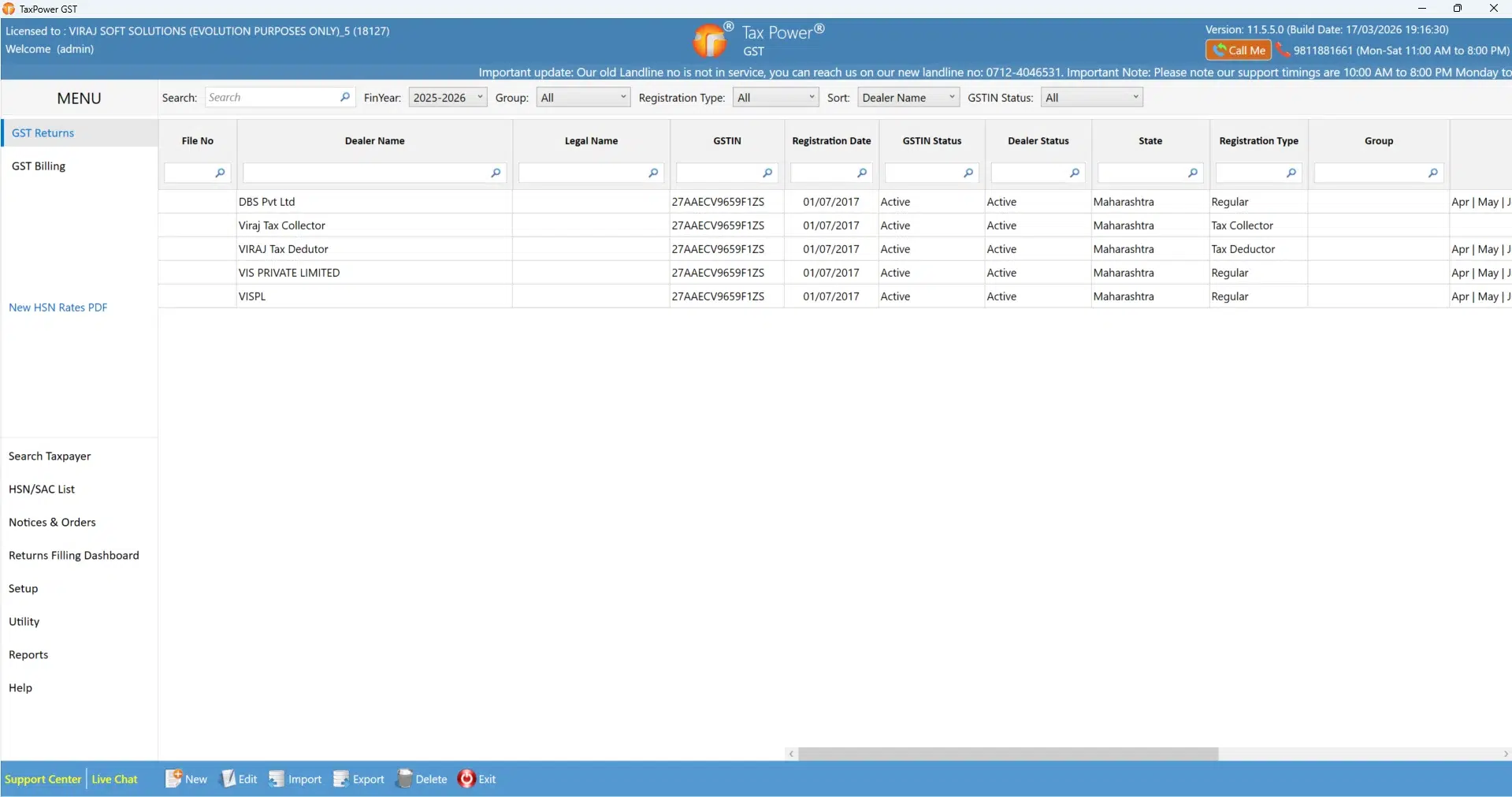
Task: Click the phone icon beside support number
Action: (1283, 50)
